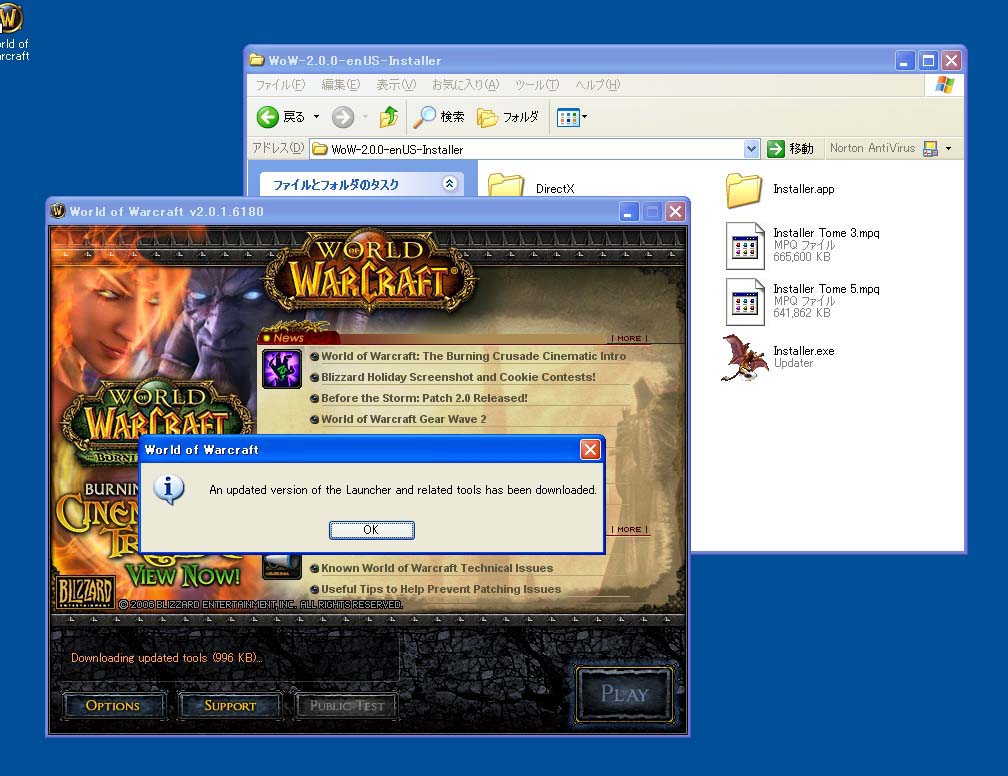Click the Explorer Forward button
1008x776 pixels.
click(343, 116)
